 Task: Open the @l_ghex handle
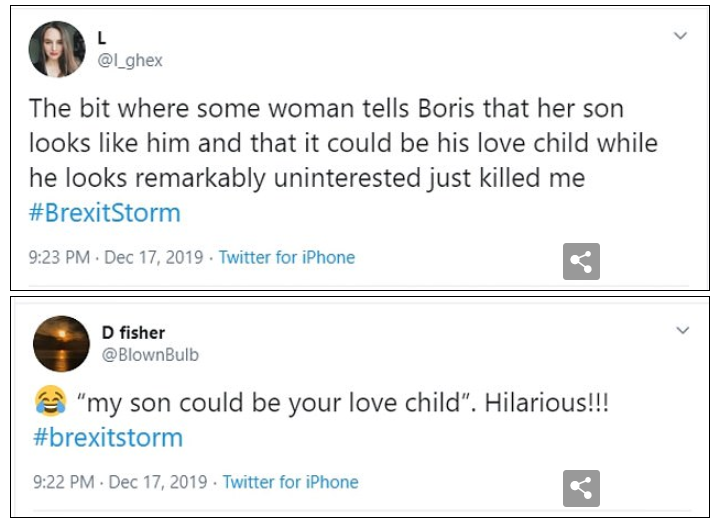point(130,60)
